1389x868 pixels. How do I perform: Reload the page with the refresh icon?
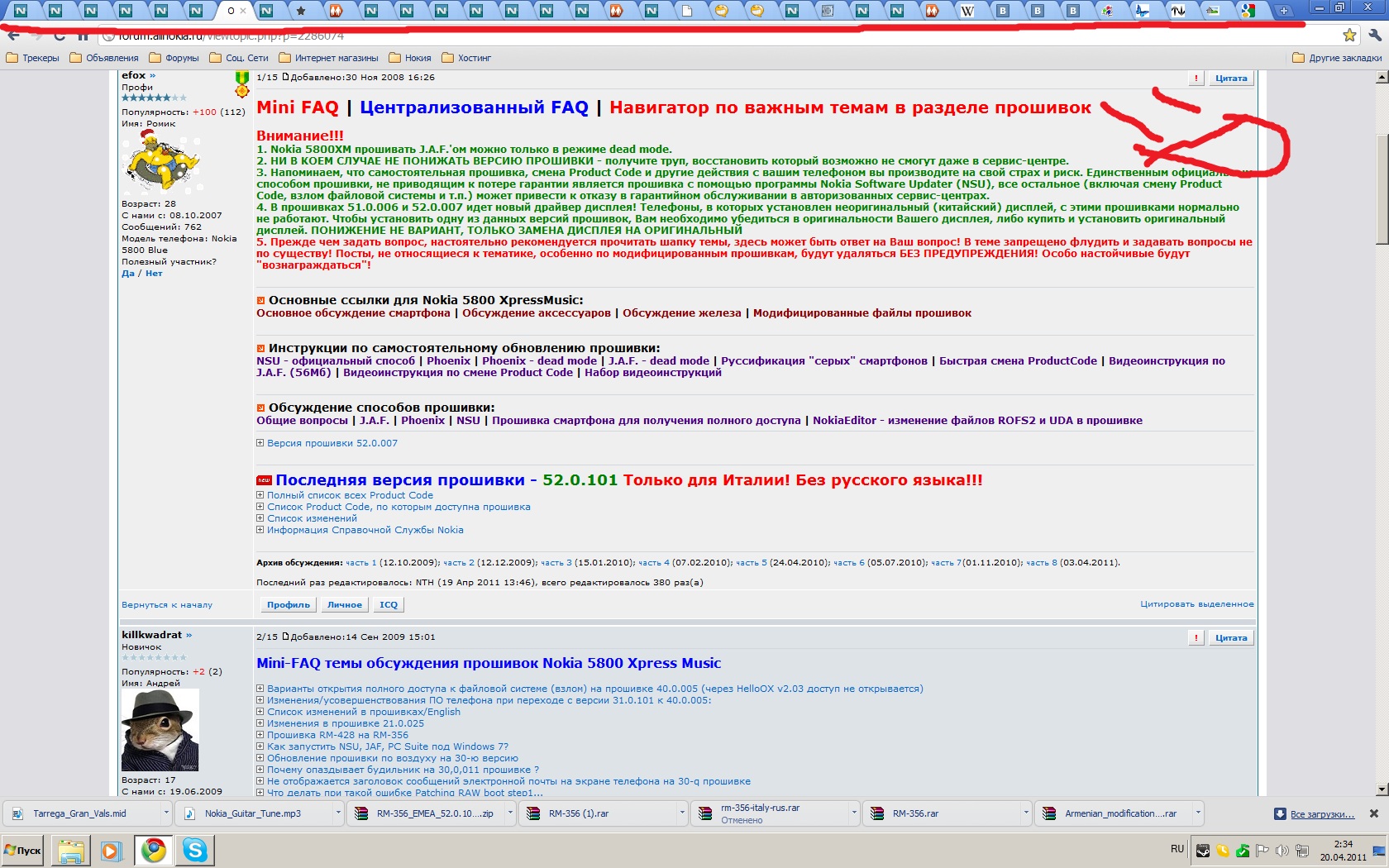[60, 36]
